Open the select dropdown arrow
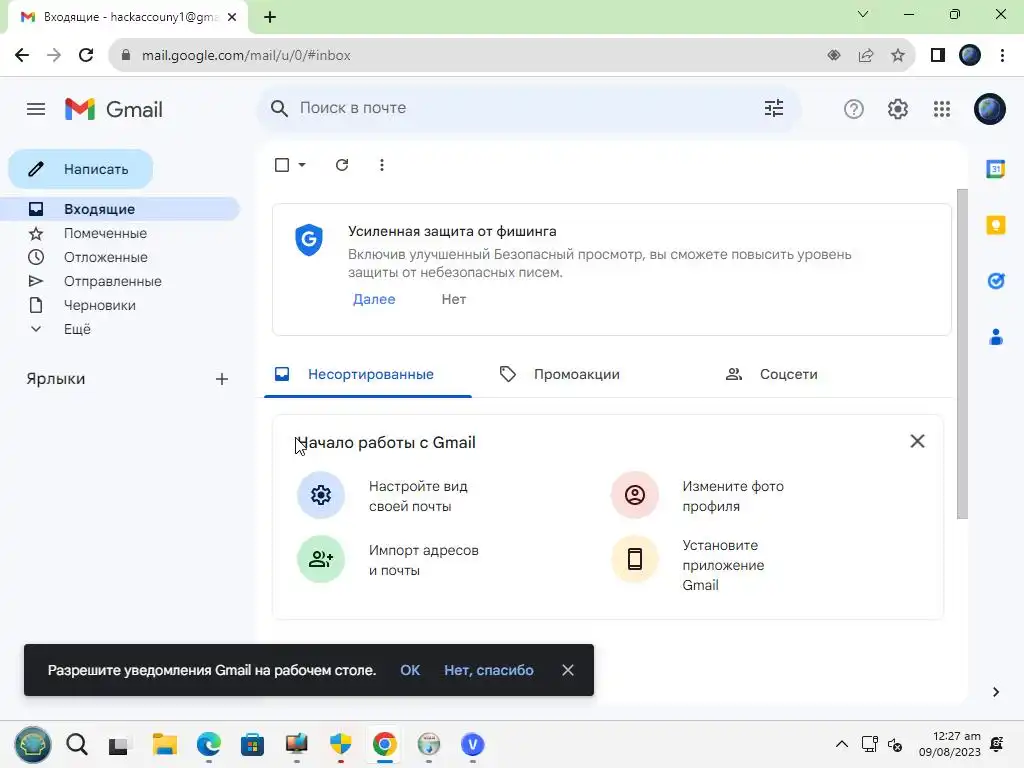Viewport: 1024px width, 768px height. [x=302, y=165]
